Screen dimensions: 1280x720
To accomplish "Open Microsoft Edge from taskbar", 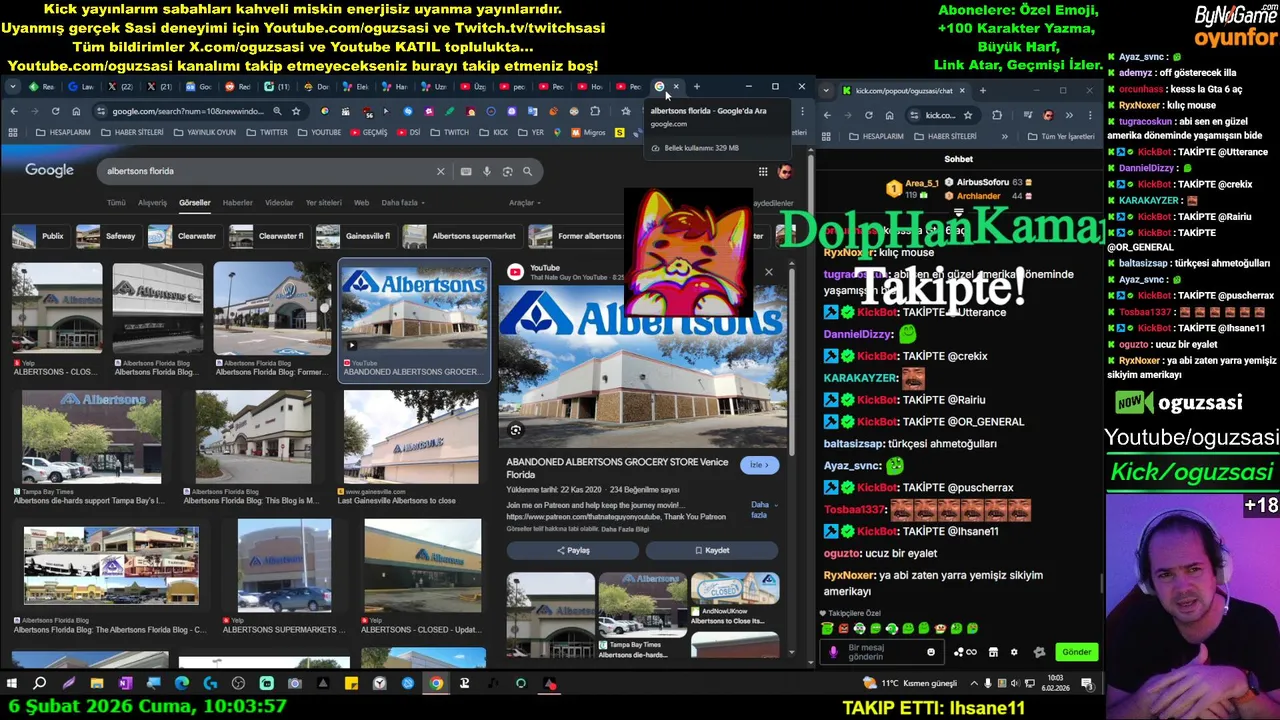I will [181, 684].
